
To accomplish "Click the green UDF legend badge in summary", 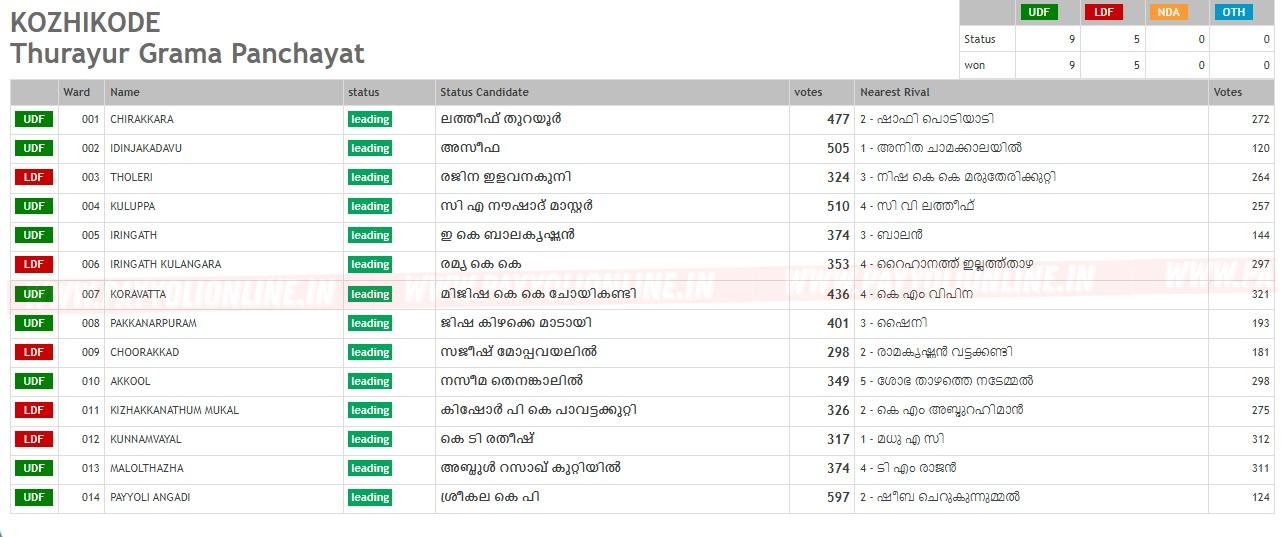I will coord(1038,12).
